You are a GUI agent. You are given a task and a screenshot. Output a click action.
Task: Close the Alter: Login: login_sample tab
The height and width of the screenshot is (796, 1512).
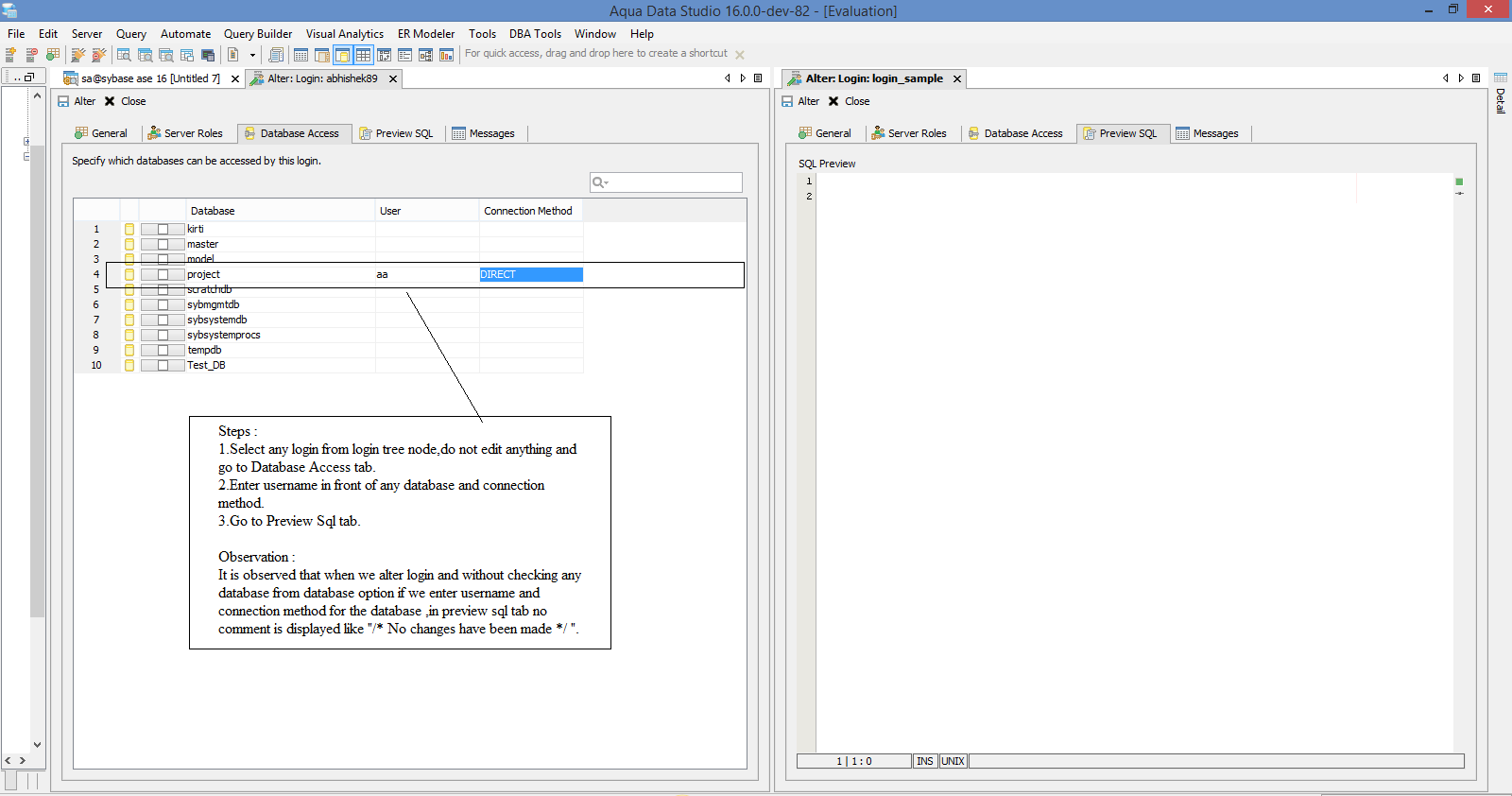pos(957,78)
